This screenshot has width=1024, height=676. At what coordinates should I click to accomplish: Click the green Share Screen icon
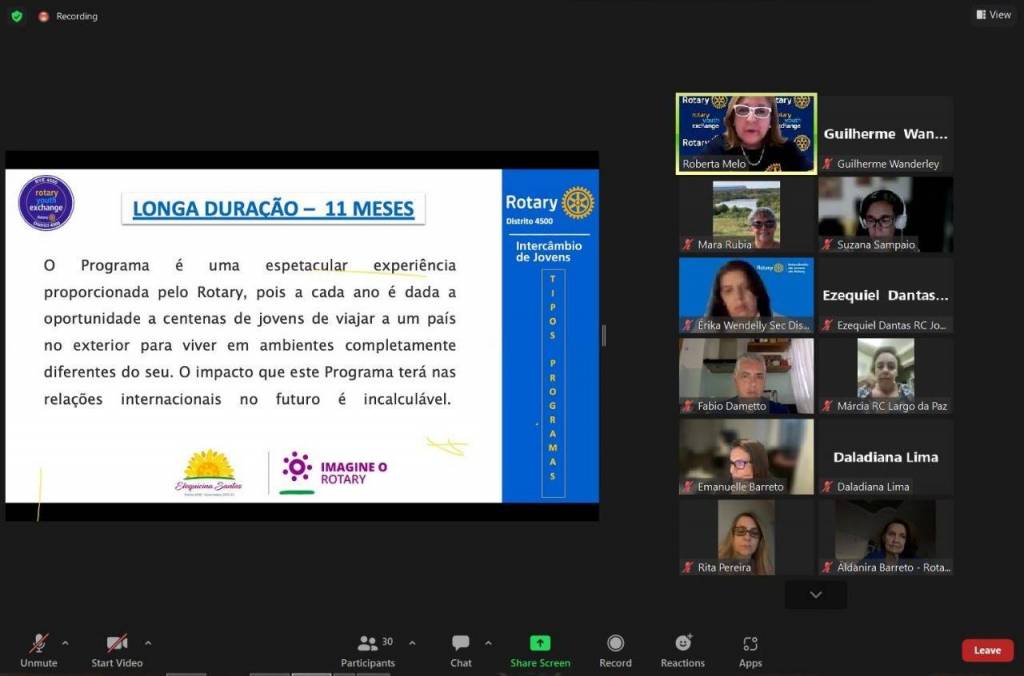point(540,643)
